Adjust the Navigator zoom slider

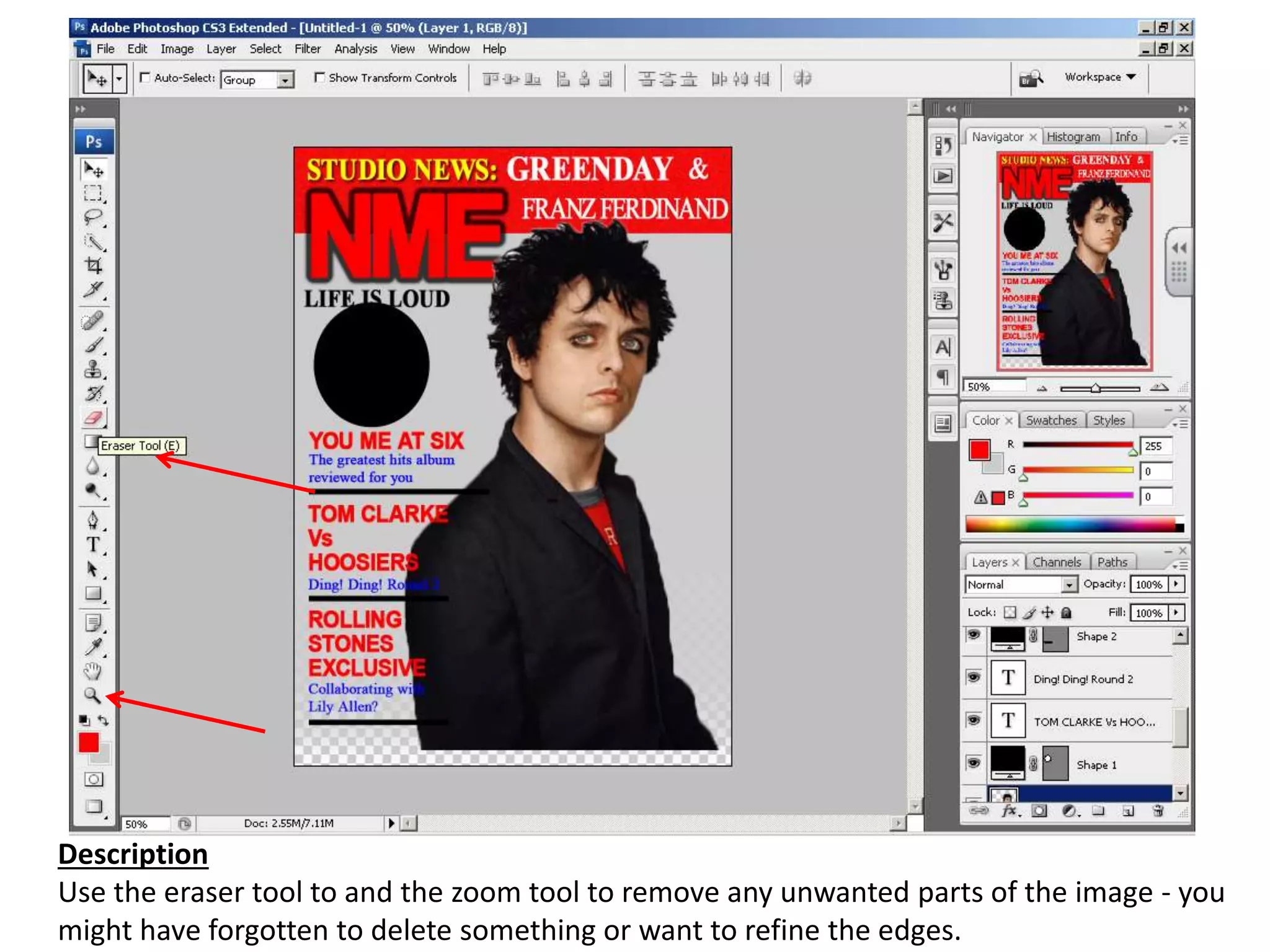click(1096, 388)
